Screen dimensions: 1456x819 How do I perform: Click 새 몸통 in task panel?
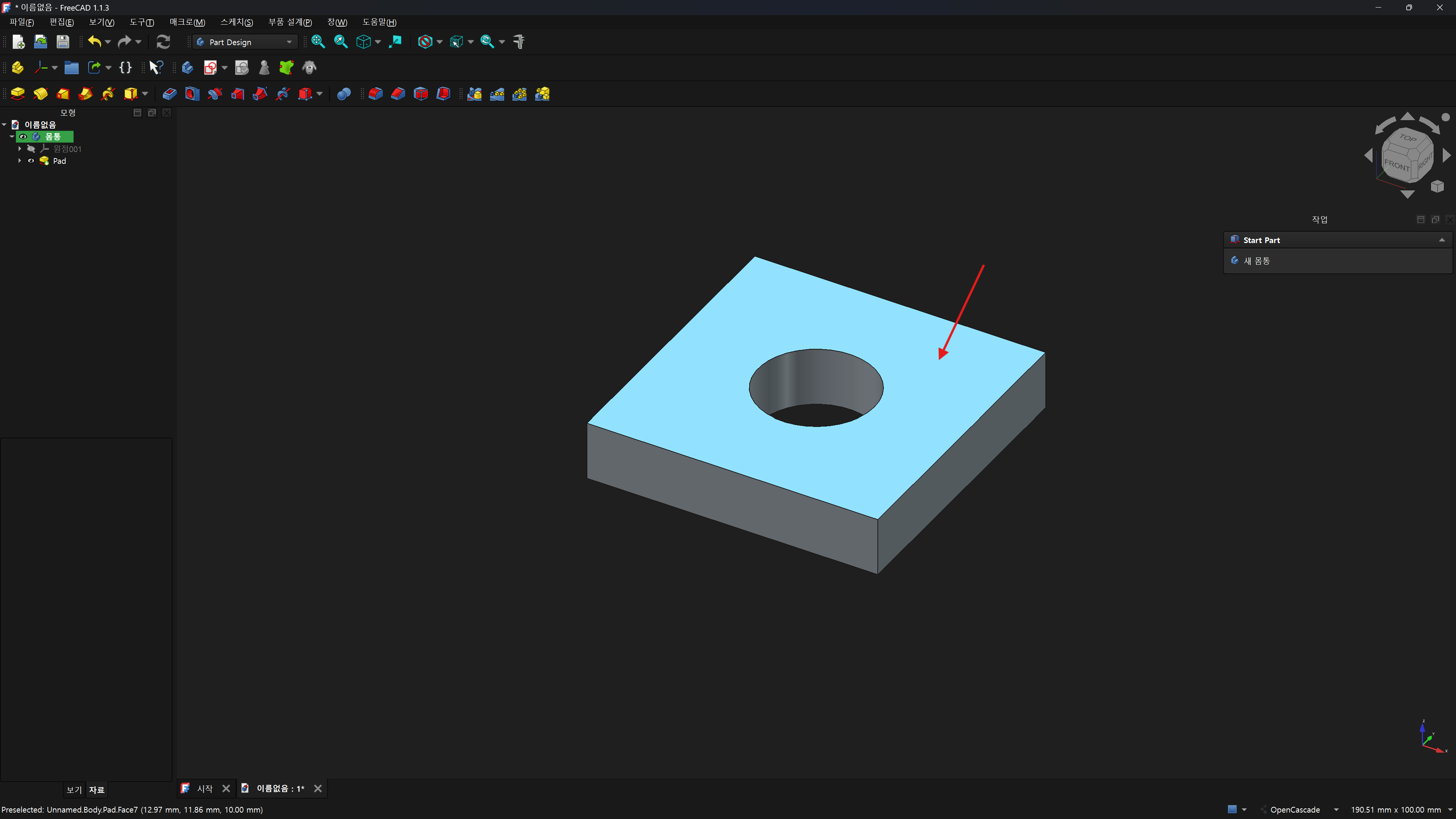1257,260
